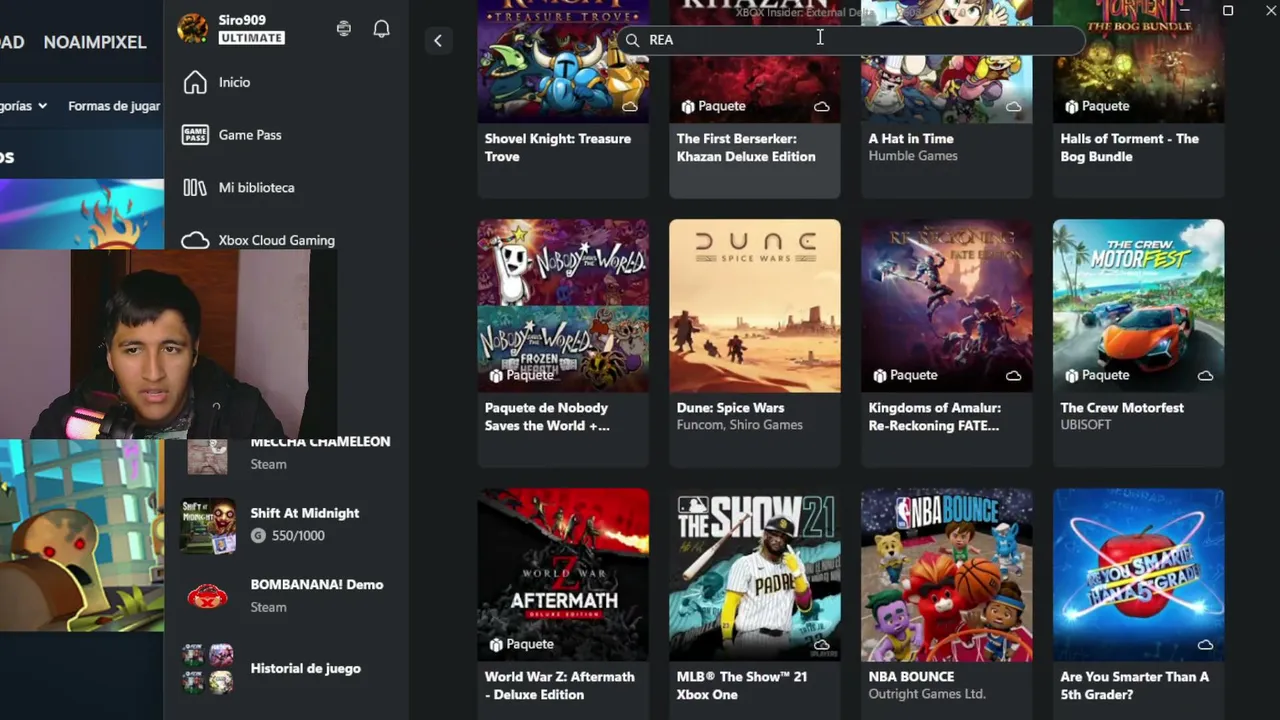This screenshot has width=1280, height=720.
Task: Open the Game Pass icon in sidebar
Action: tap(195, 135)
